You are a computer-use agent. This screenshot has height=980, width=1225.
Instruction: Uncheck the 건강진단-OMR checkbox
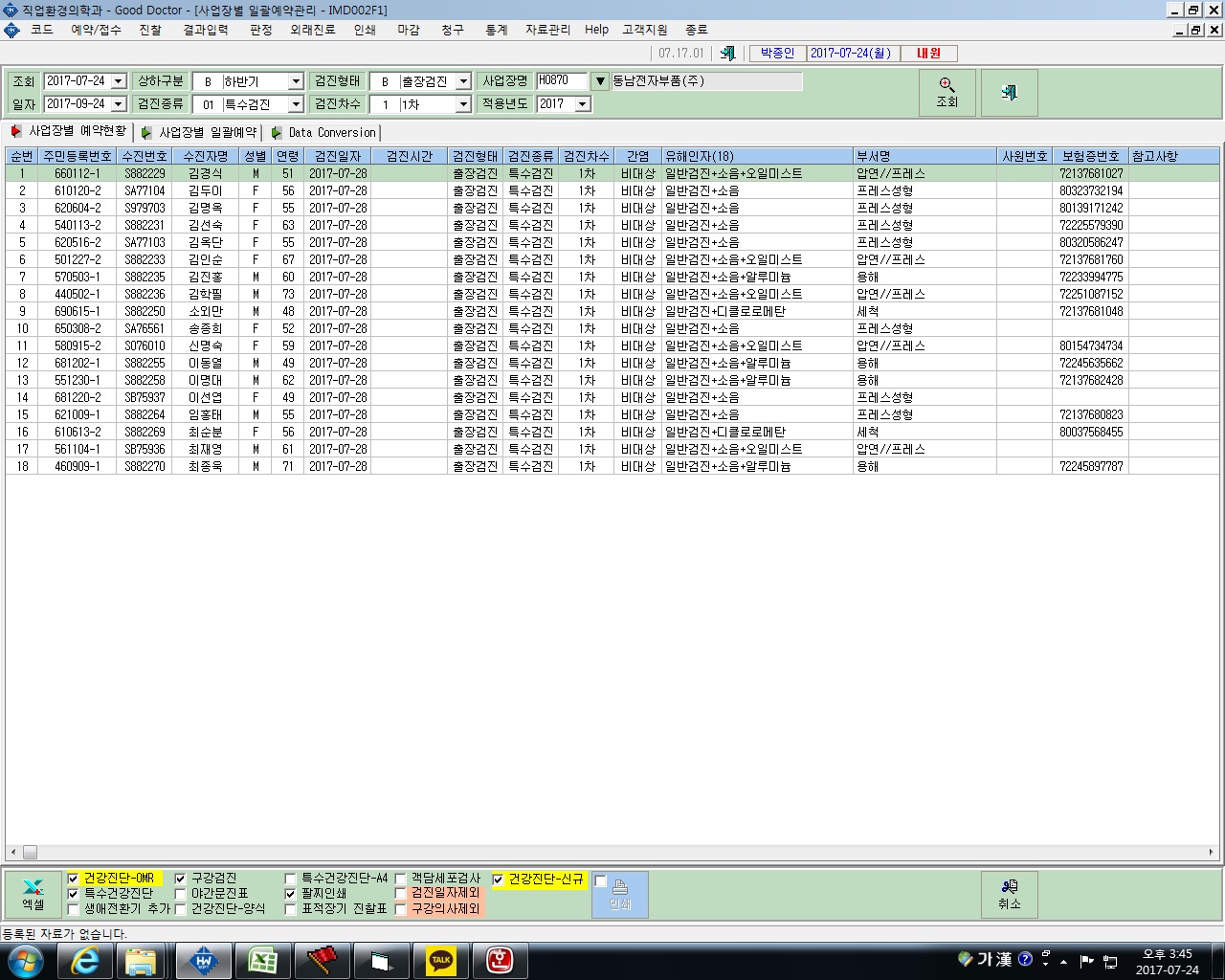[x=73, y=879]
